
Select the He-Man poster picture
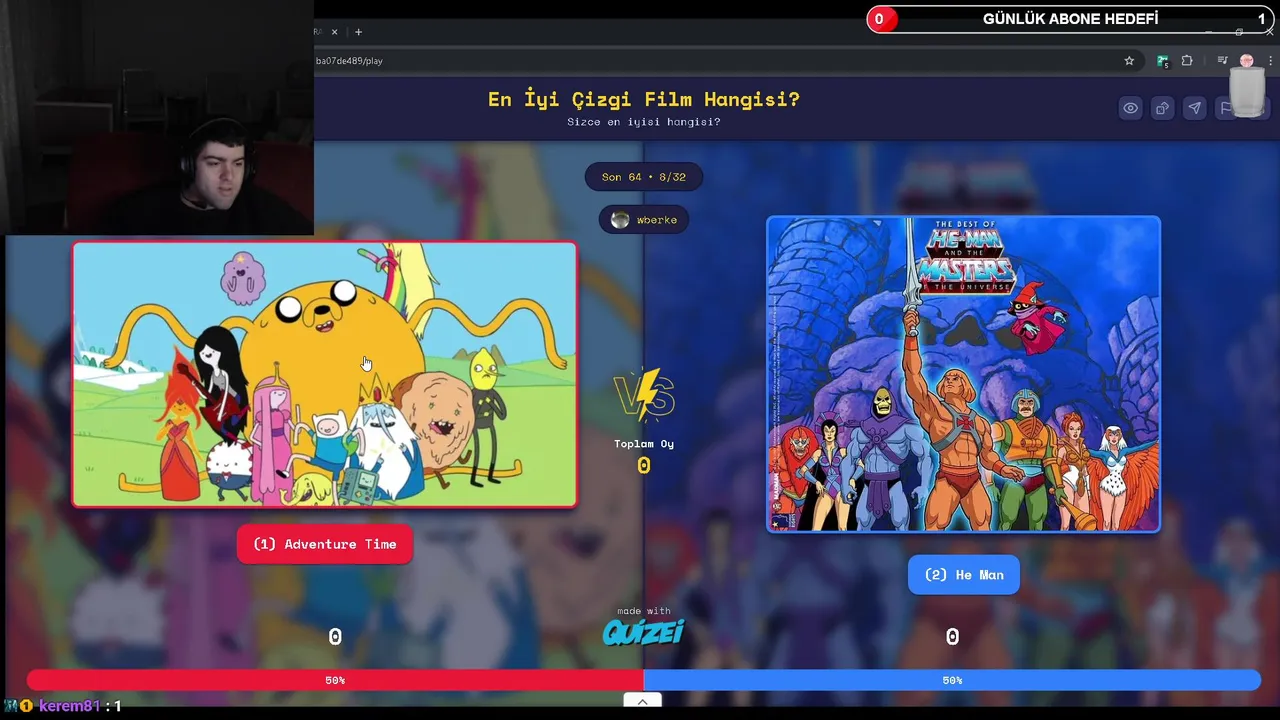pyautogui.click(x=964, y=374)
